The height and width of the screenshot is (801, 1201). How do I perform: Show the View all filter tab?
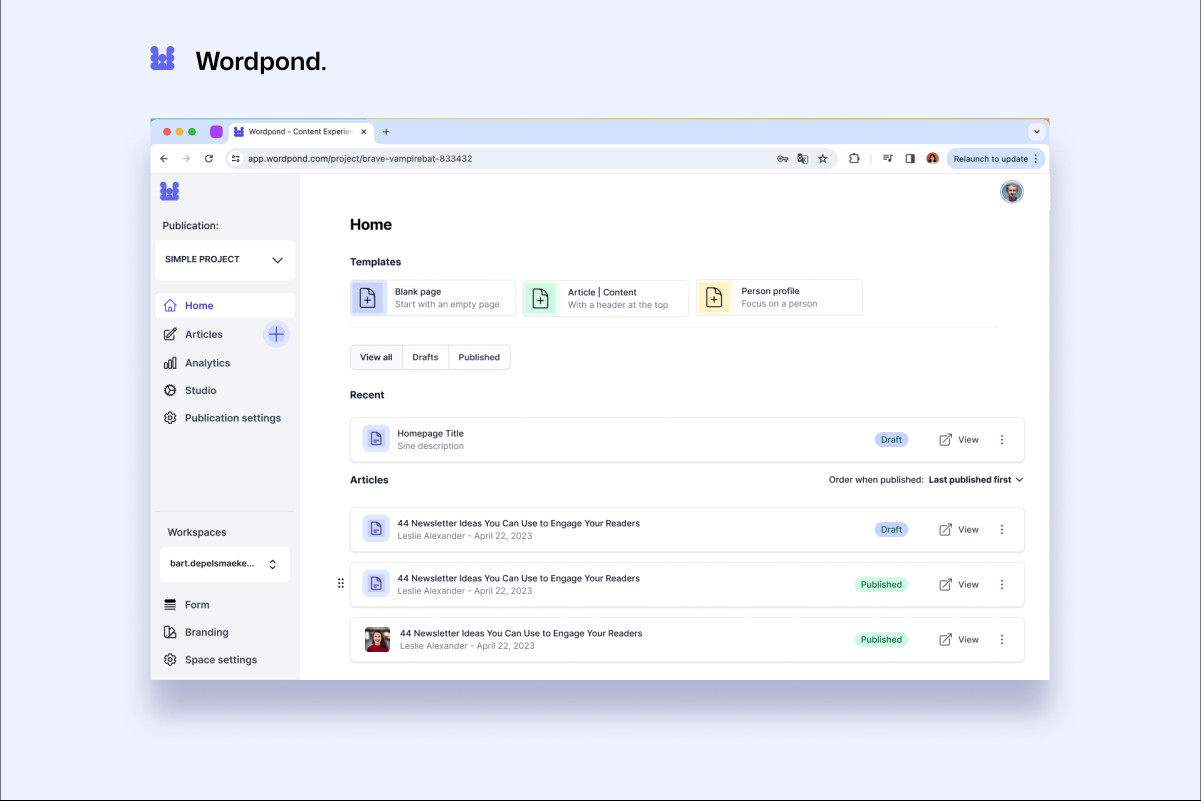tap(376, 357)
